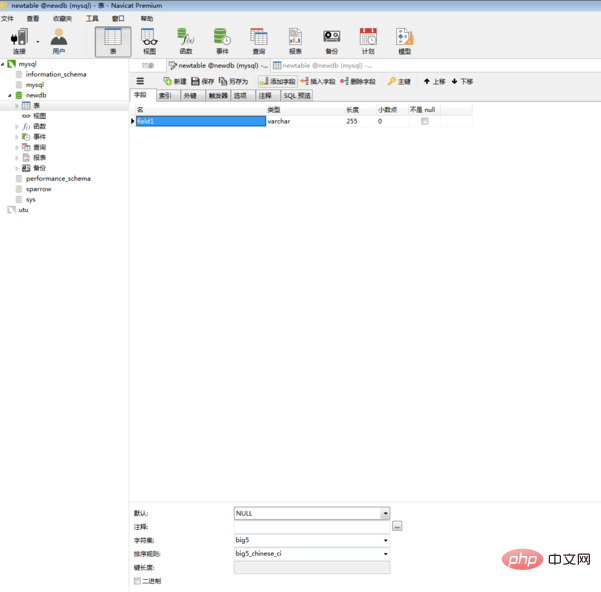Viewport: 601px width, 592px height.
Task: Open the Backup (备份) toolbar icon
Action: click(x=332, y=41)
